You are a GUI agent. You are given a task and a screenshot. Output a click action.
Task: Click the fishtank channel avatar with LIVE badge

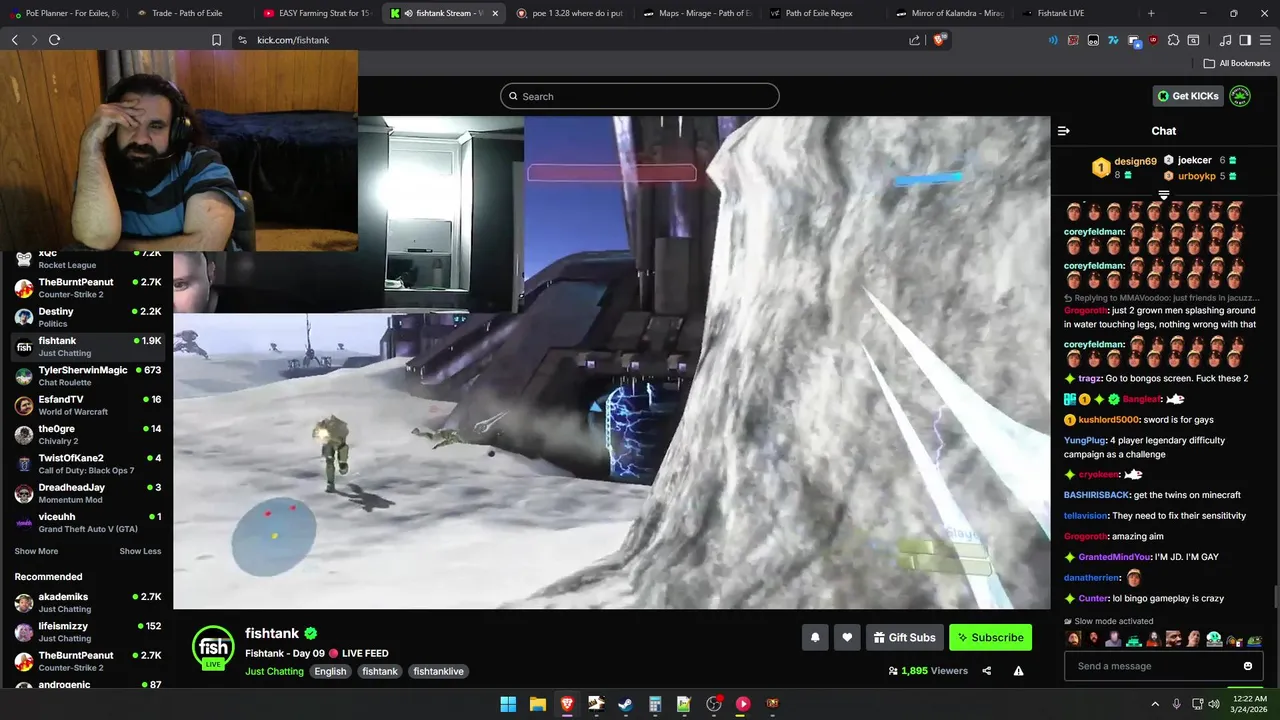click(x=213, y=648)
